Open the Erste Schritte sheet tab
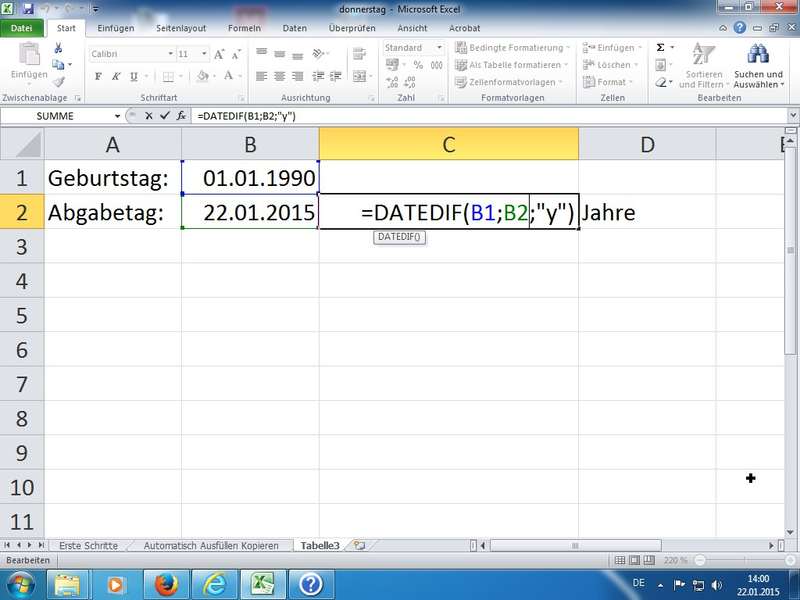The height and width of the screenshot is (600, 800). click(x=88, y=546)
